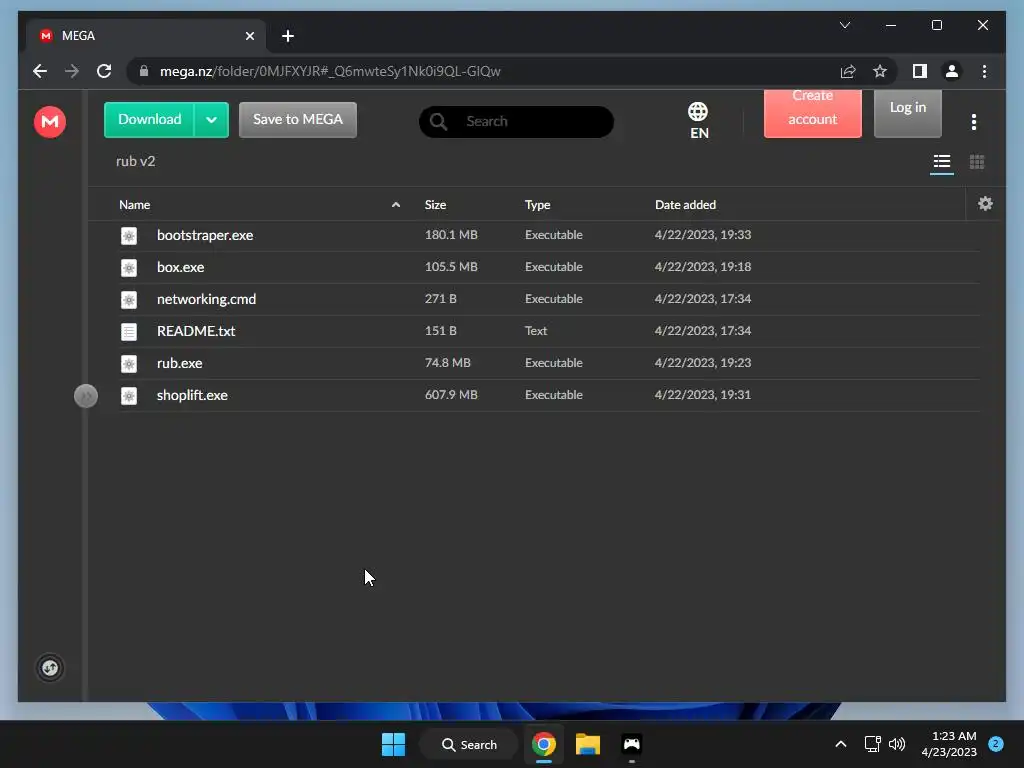Switch to grid thumbnail view

[976, 162]
